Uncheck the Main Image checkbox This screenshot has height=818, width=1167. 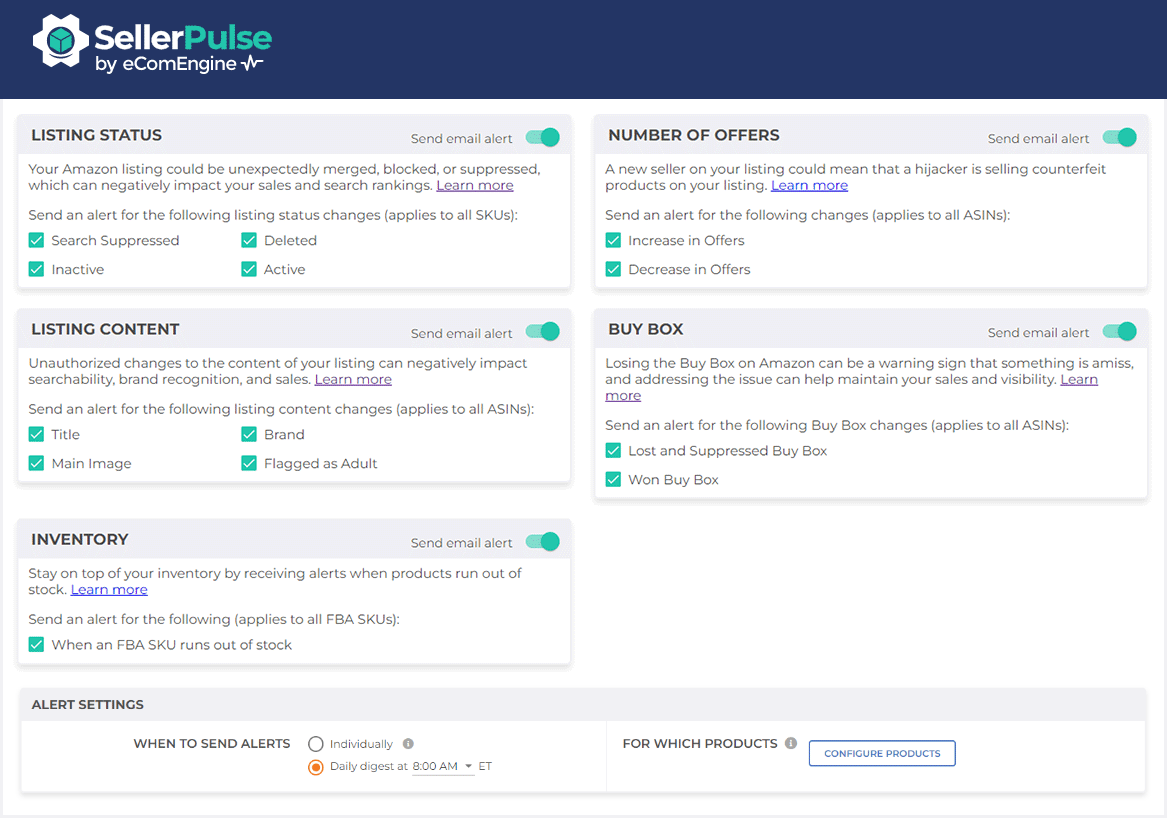pyautogui.click(x=36, y=463)
